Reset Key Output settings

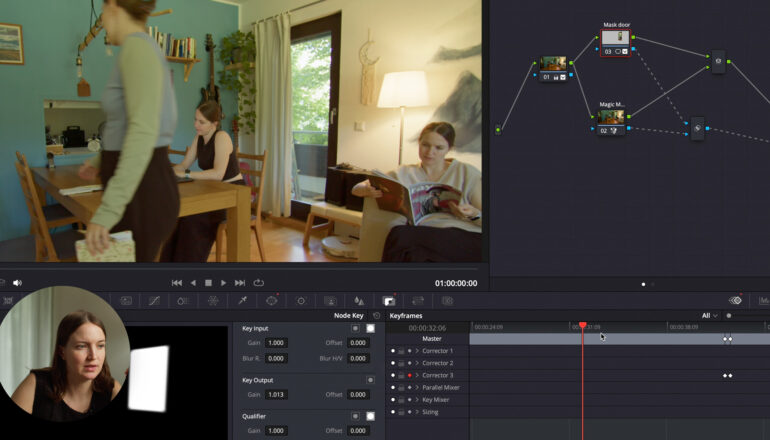(370, 380)
